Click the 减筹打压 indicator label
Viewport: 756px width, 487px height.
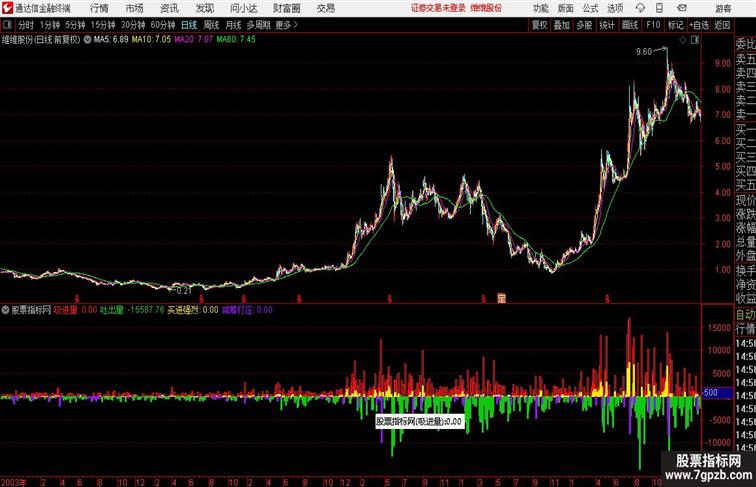tap(237, 310)
